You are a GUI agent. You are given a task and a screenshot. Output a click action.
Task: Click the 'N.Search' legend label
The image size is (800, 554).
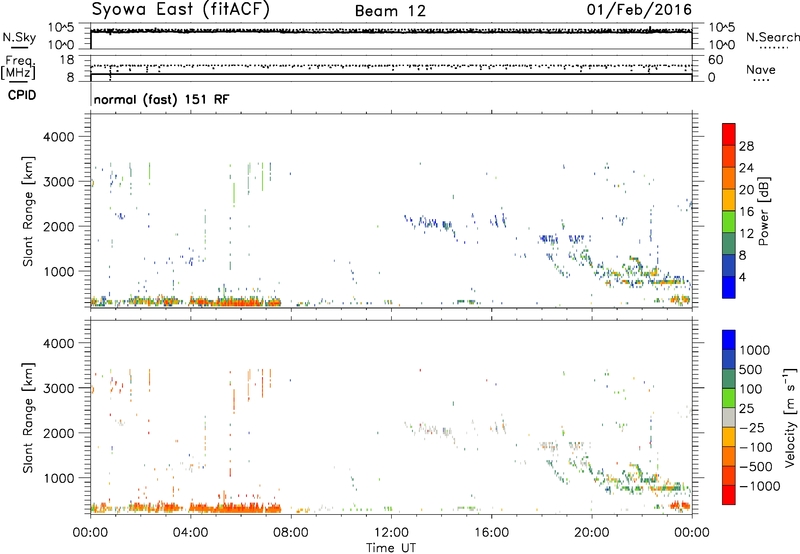772,37
